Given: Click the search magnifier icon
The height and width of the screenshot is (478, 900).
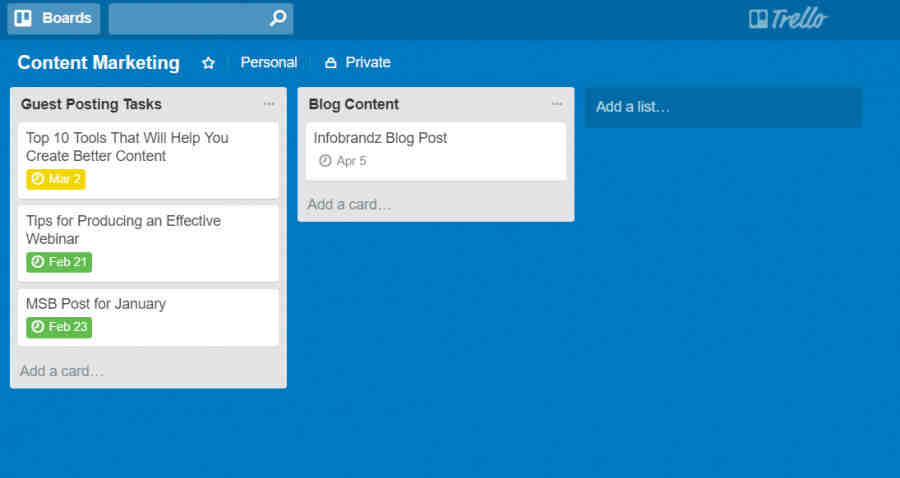Looking at the screenshot, I should (278, 18).
